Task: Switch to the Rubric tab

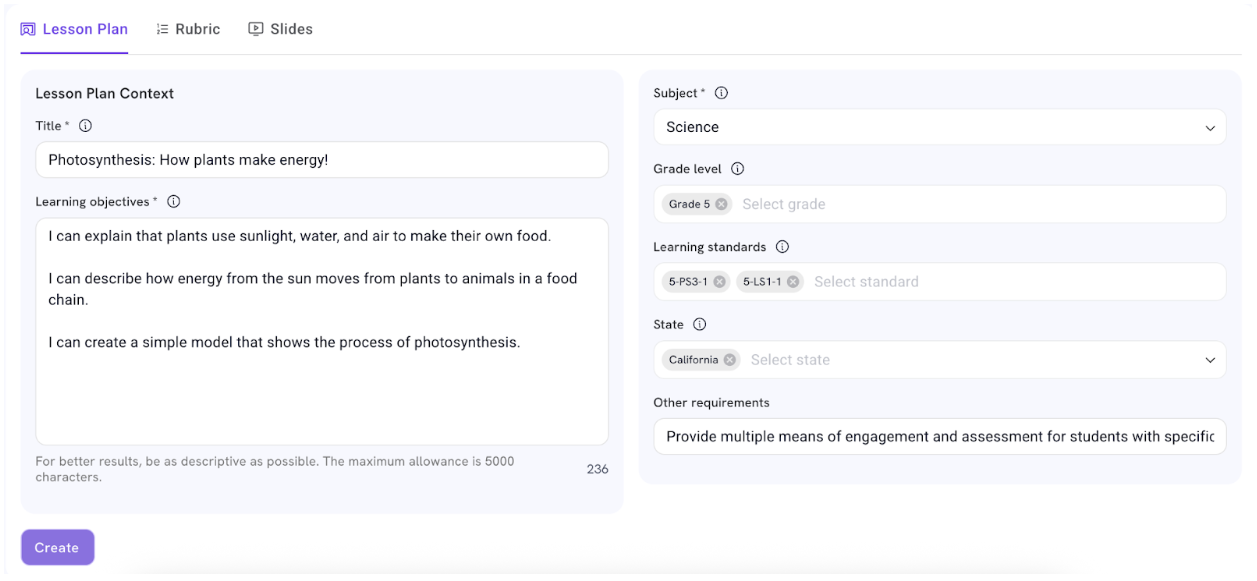Action: tap(188, 29)
